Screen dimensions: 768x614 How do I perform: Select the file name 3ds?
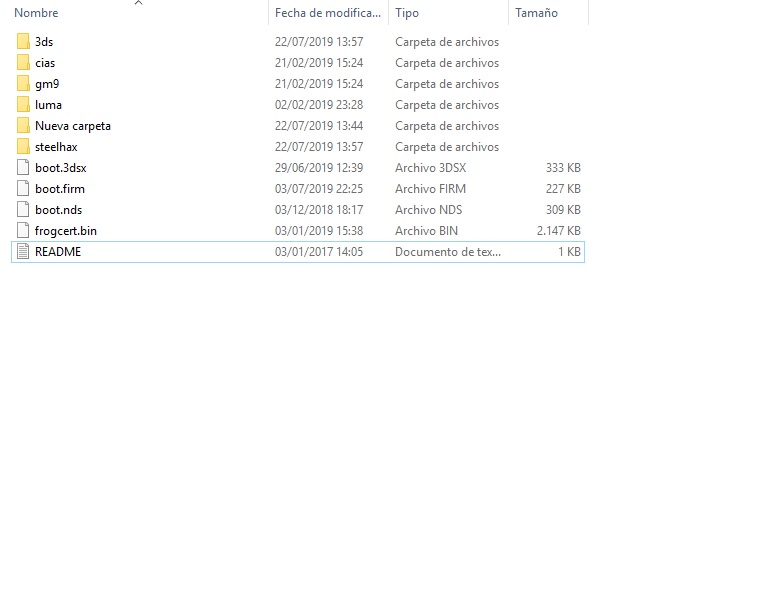44,42
